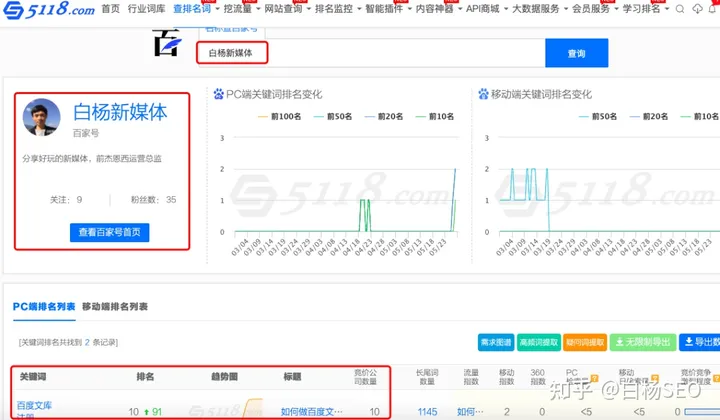Open the 如何做百度文… title link
The height and width of the screenshot is (420, 720).
312,412
